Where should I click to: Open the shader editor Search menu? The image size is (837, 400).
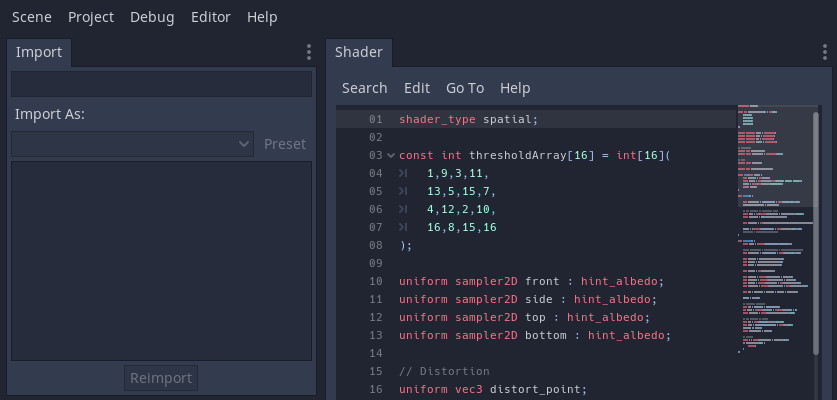(x=365, y=88)
